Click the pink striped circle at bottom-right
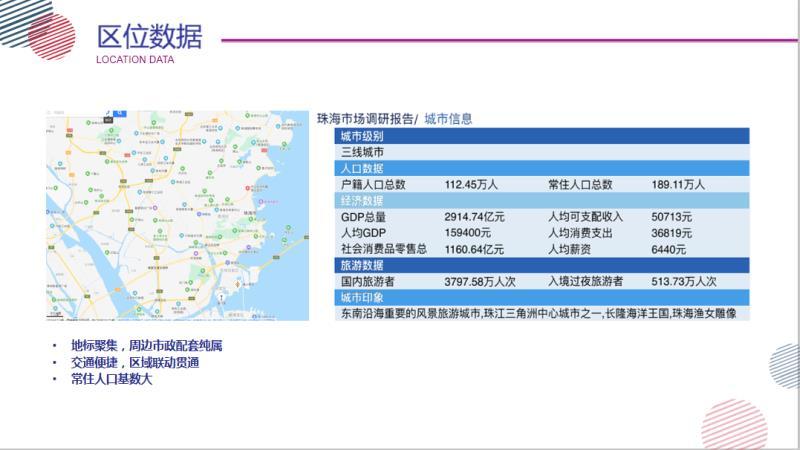 click(x=734, y=425)
